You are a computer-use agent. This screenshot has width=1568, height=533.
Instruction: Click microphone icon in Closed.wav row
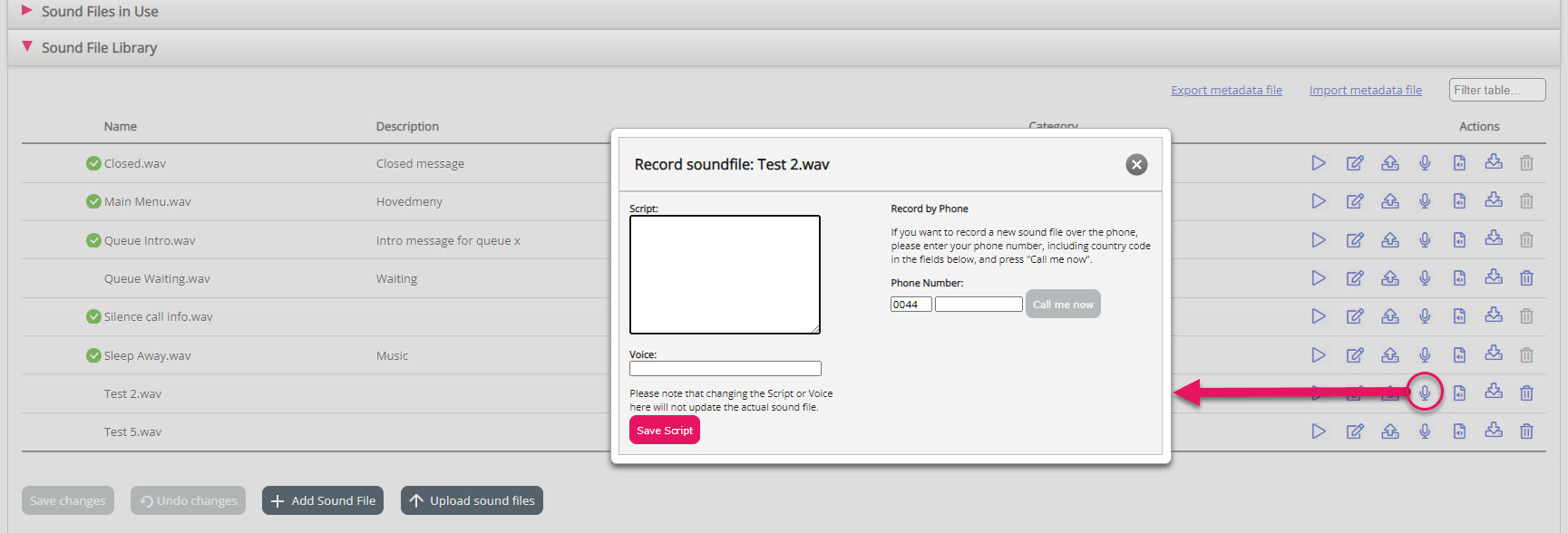coord(1425,163)
